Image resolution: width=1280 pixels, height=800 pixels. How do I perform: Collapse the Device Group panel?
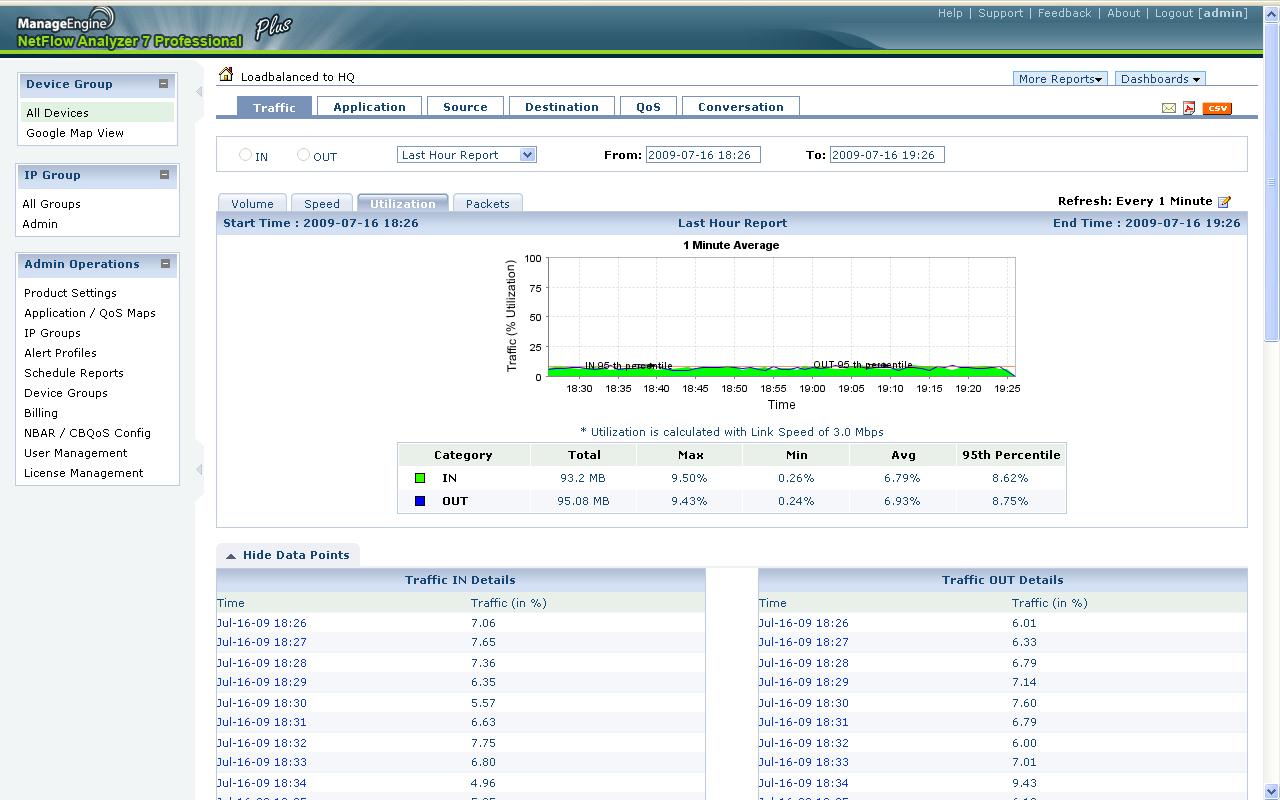tap(164, 84)
